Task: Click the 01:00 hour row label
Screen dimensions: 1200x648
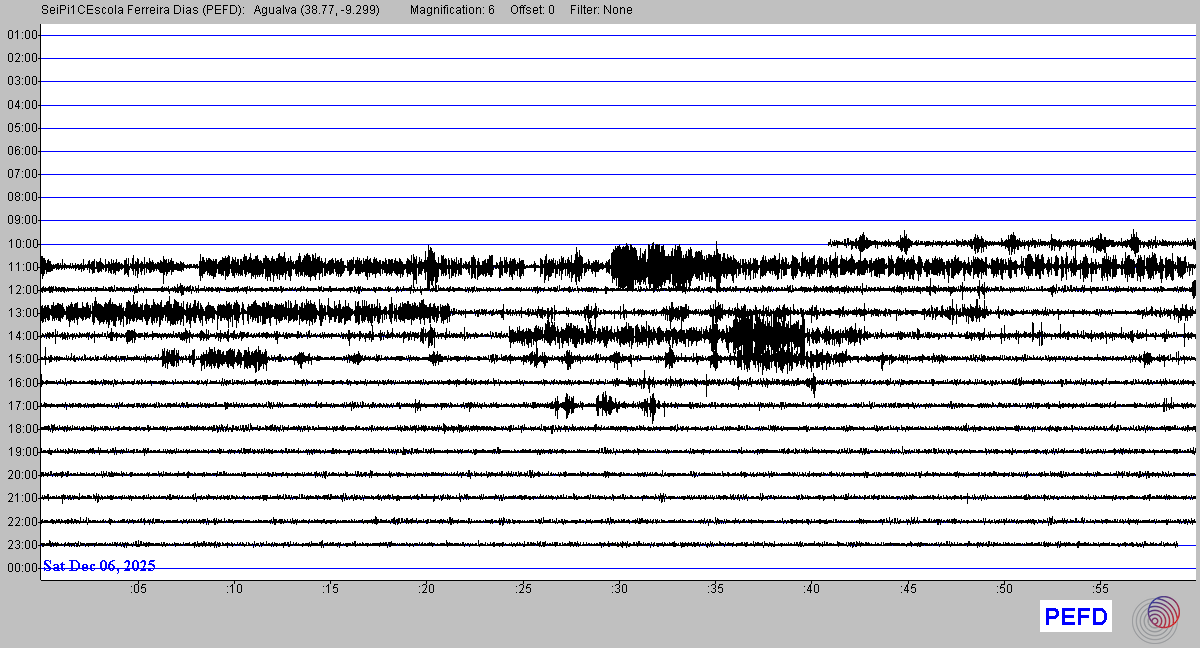Action: click(x=22, y=35)
